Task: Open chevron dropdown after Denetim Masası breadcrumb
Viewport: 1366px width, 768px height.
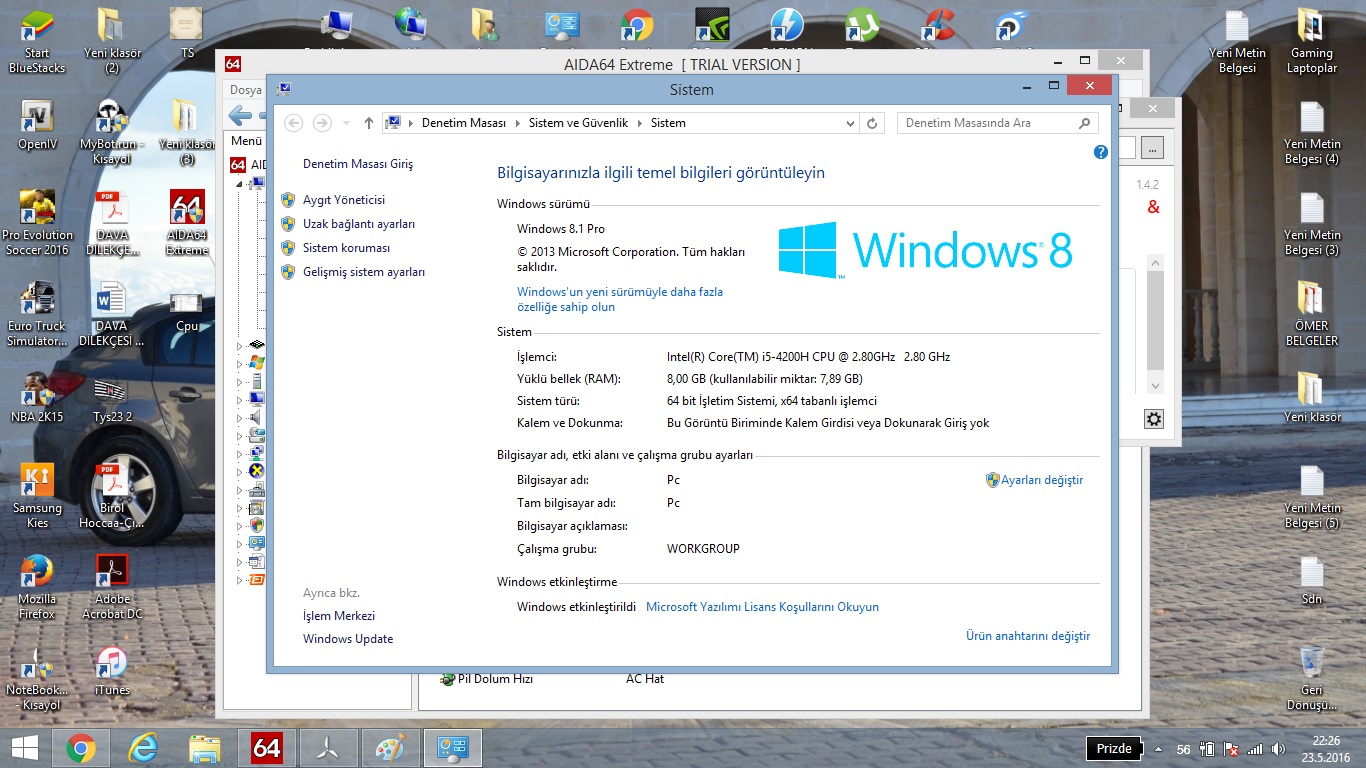Action: (517, 123)
